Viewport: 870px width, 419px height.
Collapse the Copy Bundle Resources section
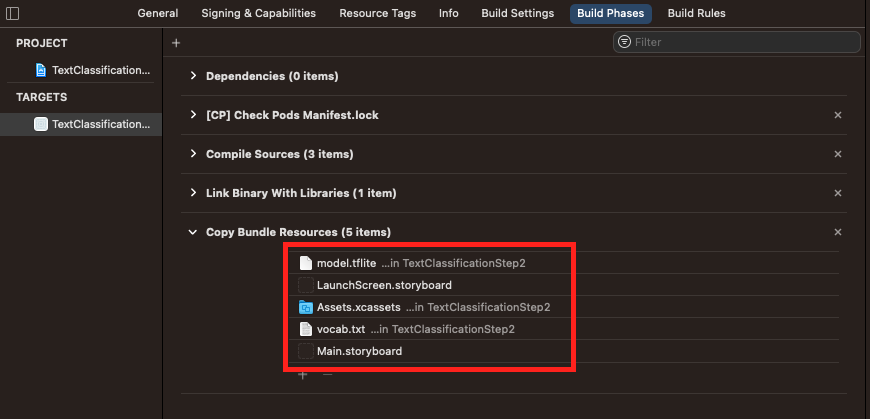(193, 232)
